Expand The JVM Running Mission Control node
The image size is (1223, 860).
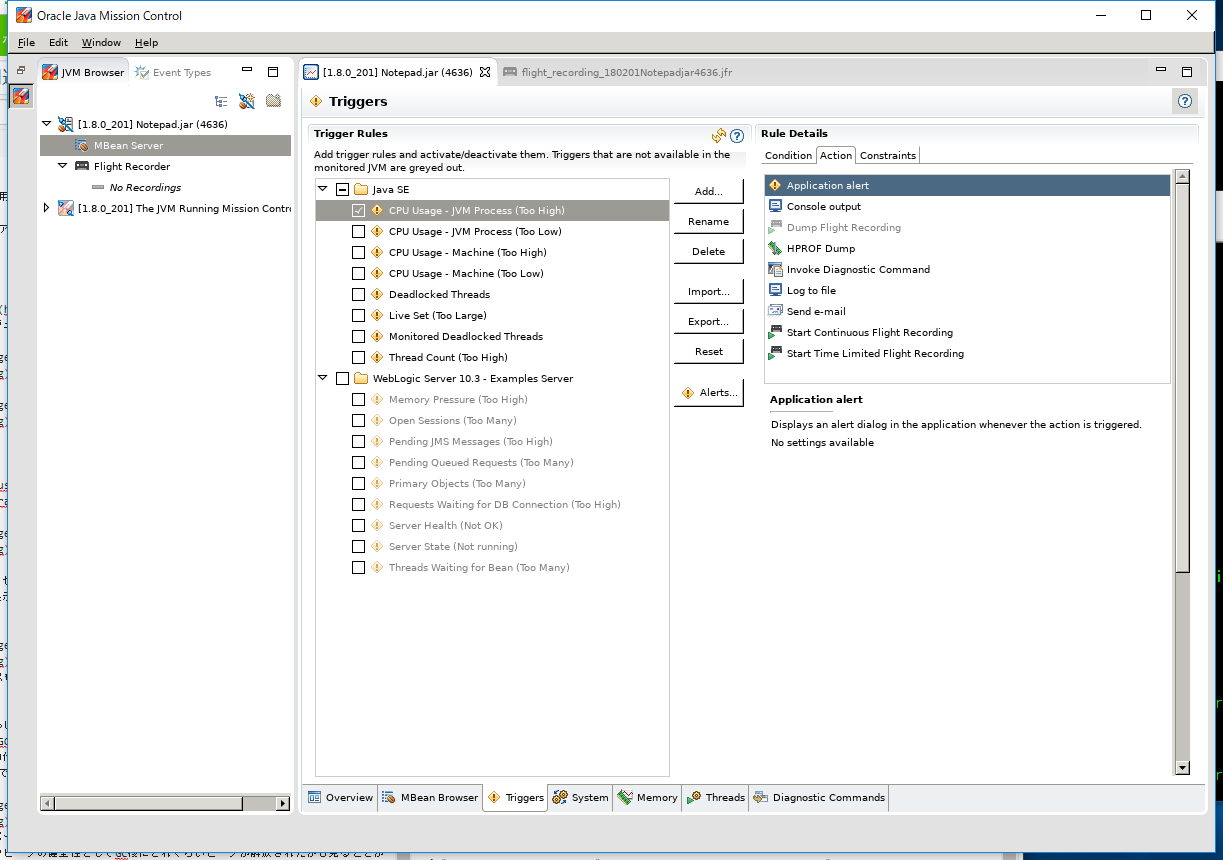click(46, 208)
